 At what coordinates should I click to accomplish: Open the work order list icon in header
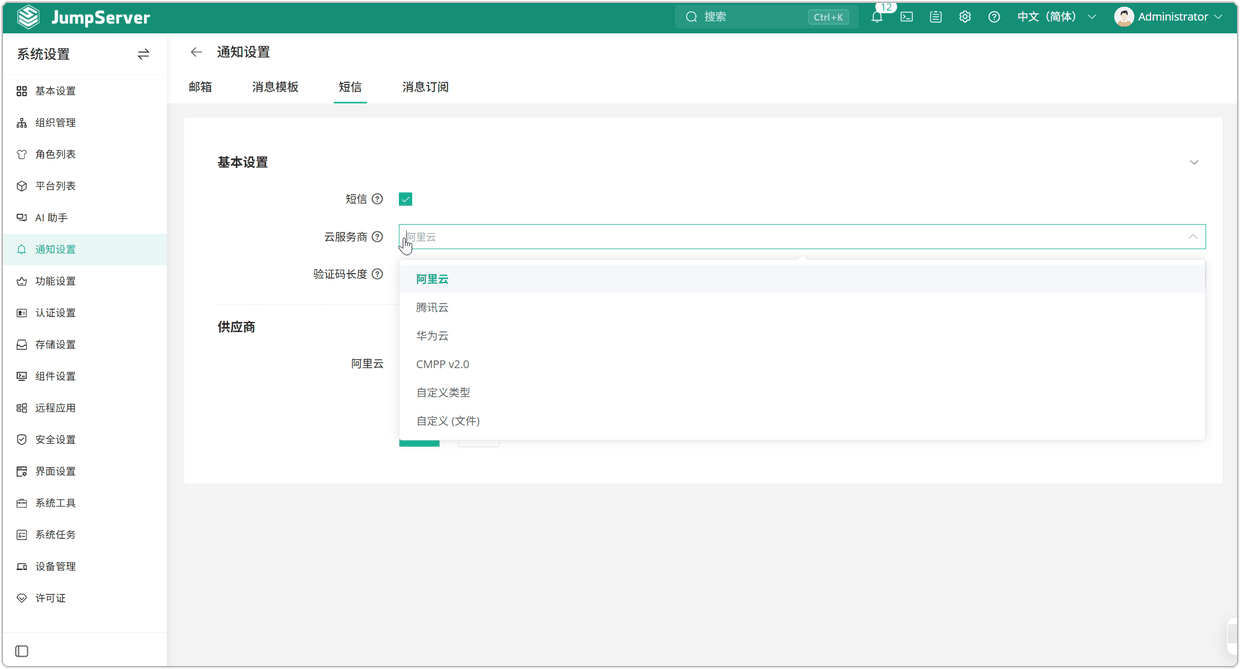[x=936, y=17]
